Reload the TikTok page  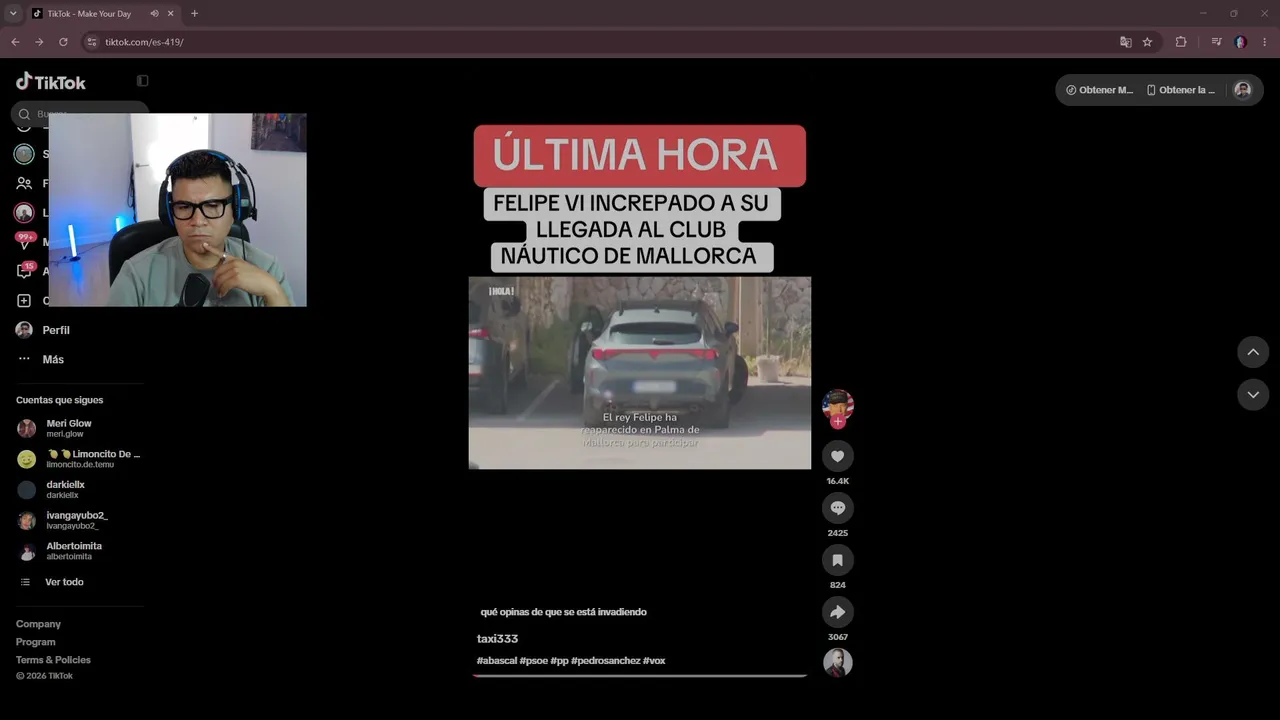(x=63, y=42)
